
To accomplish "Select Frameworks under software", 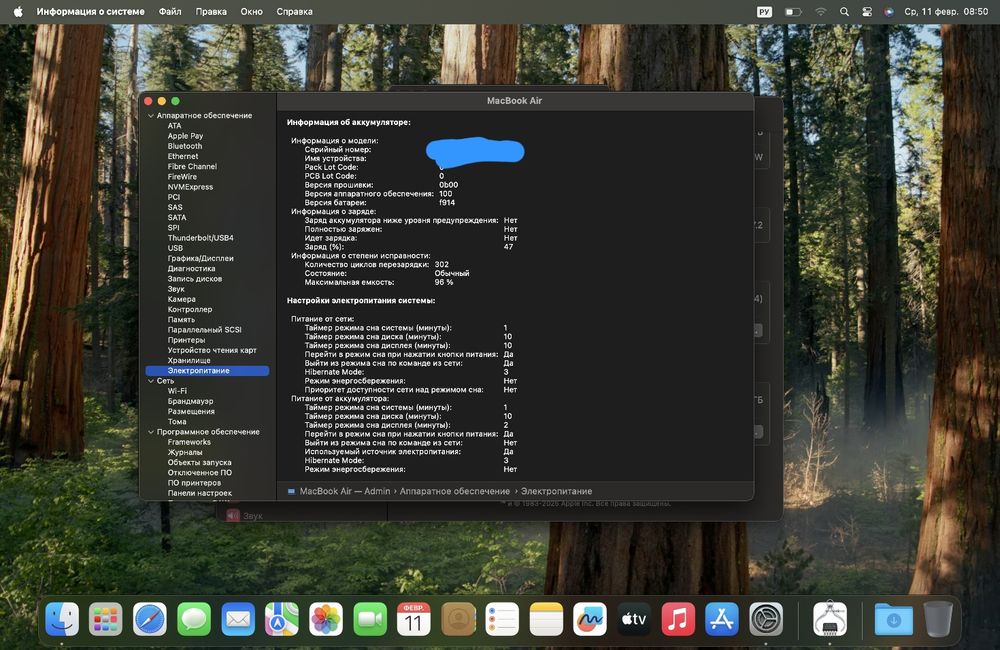I will click(x=189, y=442).
